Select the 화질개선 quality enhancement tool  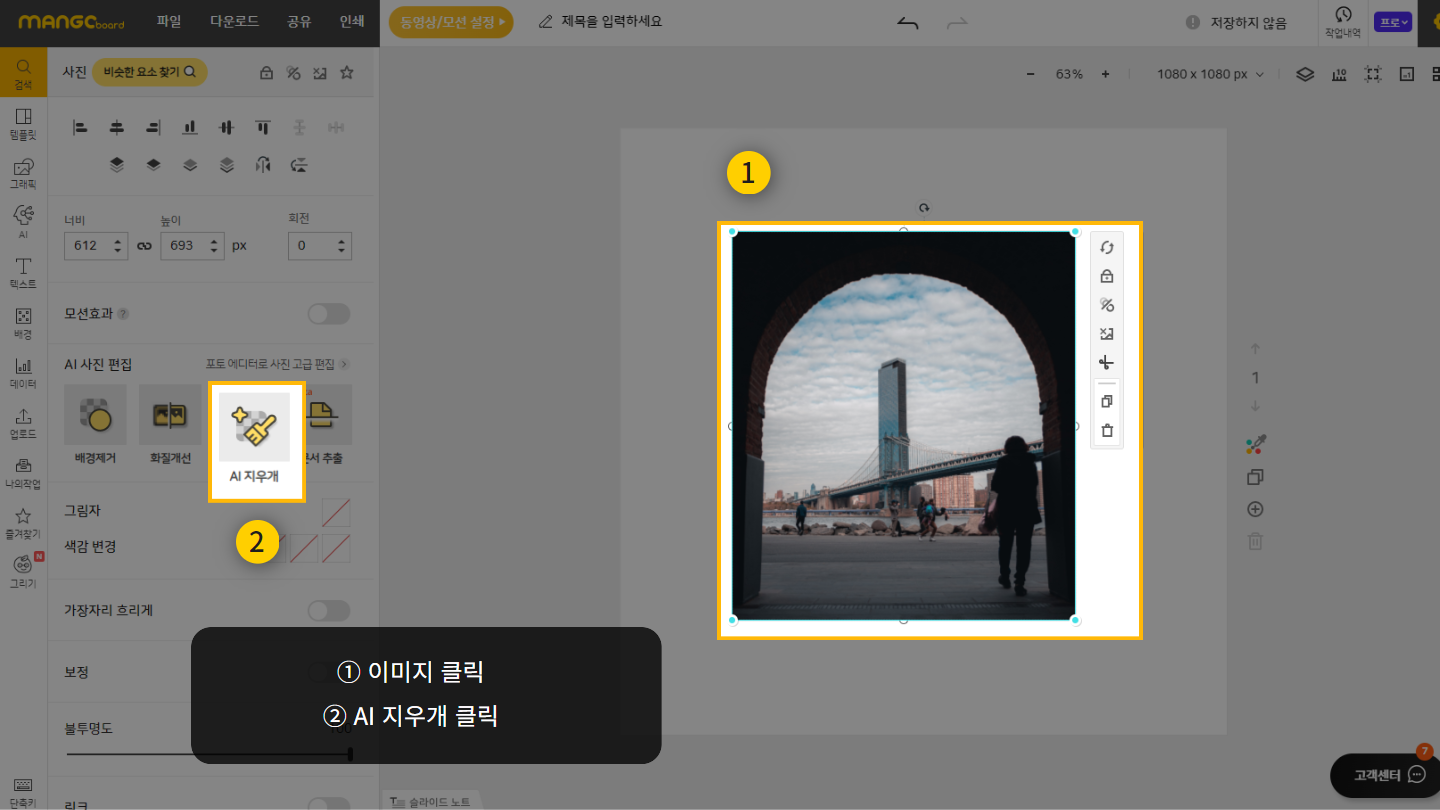click(170, 415)
